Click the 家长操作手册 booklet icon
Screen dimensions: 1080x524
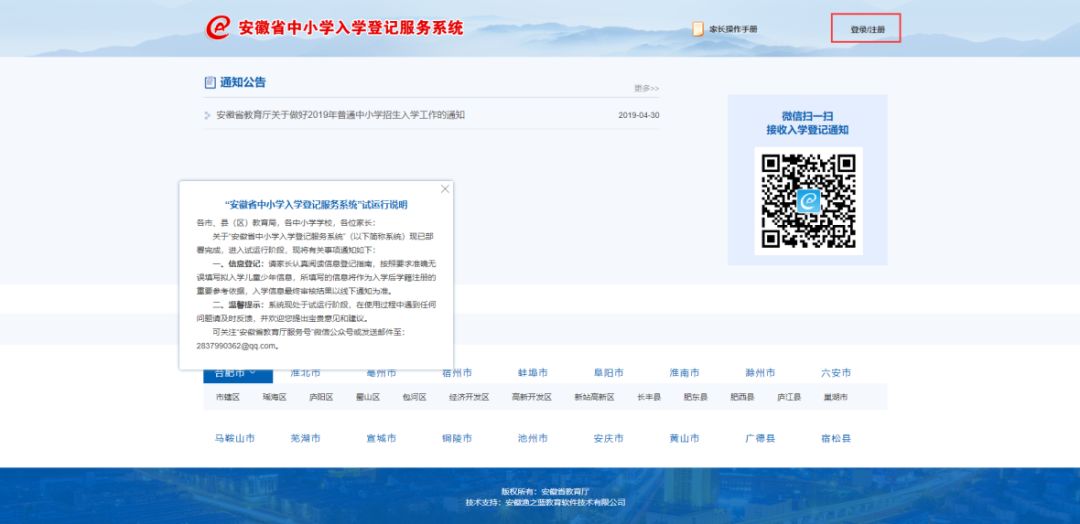click(x=698, y=29)
